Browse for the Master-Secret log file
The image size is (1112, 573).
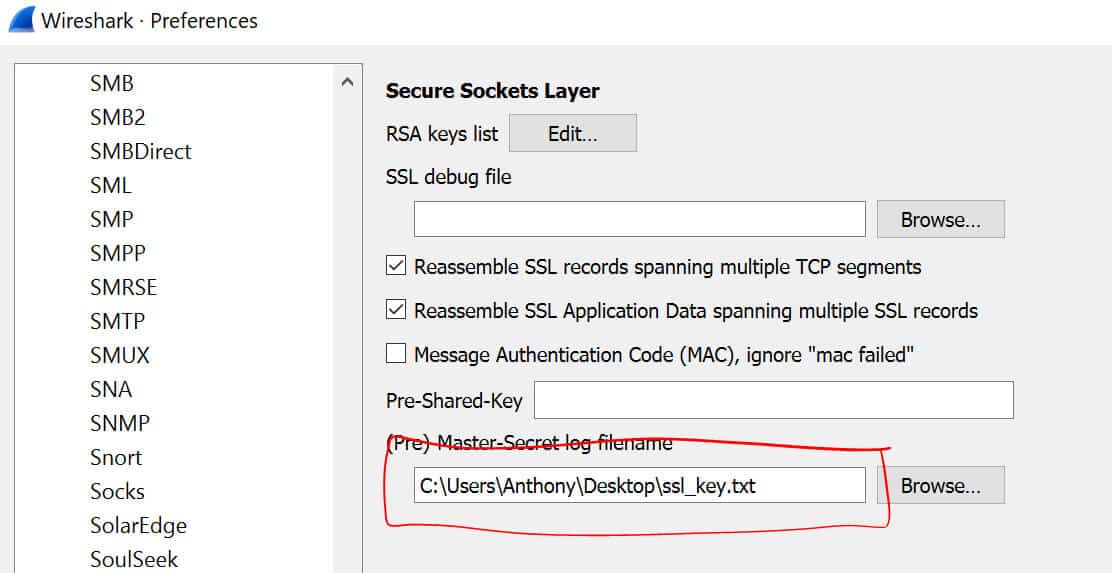click(x=940, y=485)
